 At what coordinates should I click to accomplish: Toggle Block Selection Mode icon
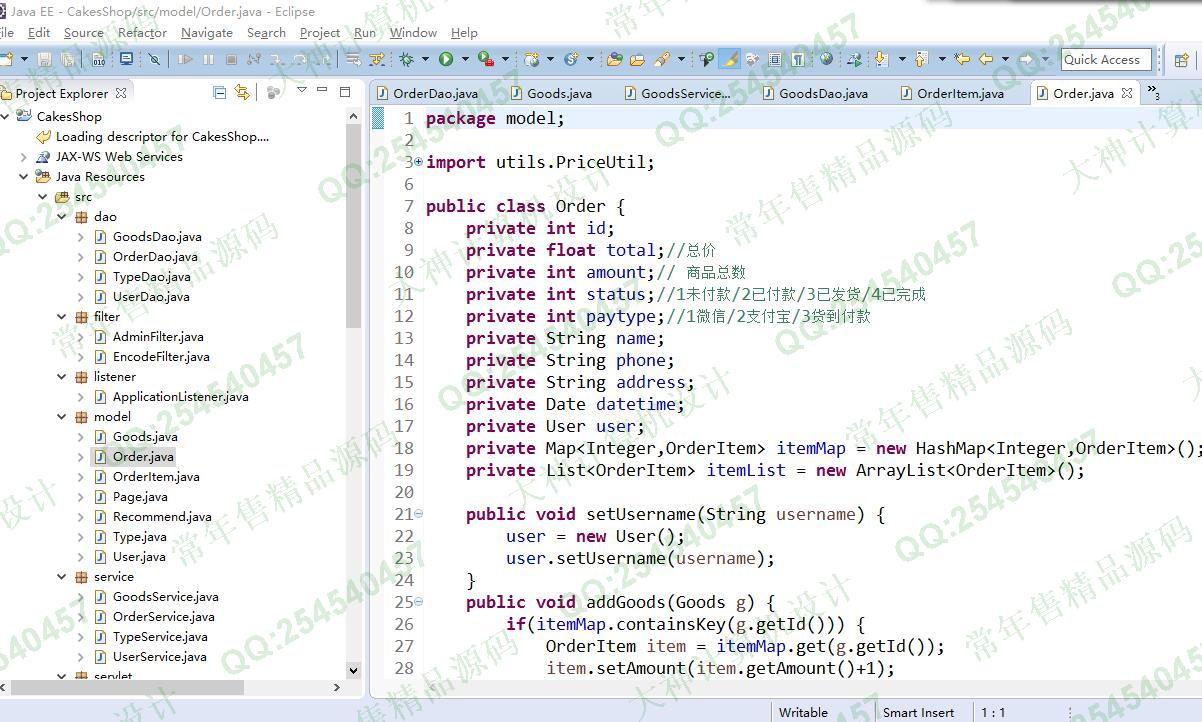pos(775,60)
